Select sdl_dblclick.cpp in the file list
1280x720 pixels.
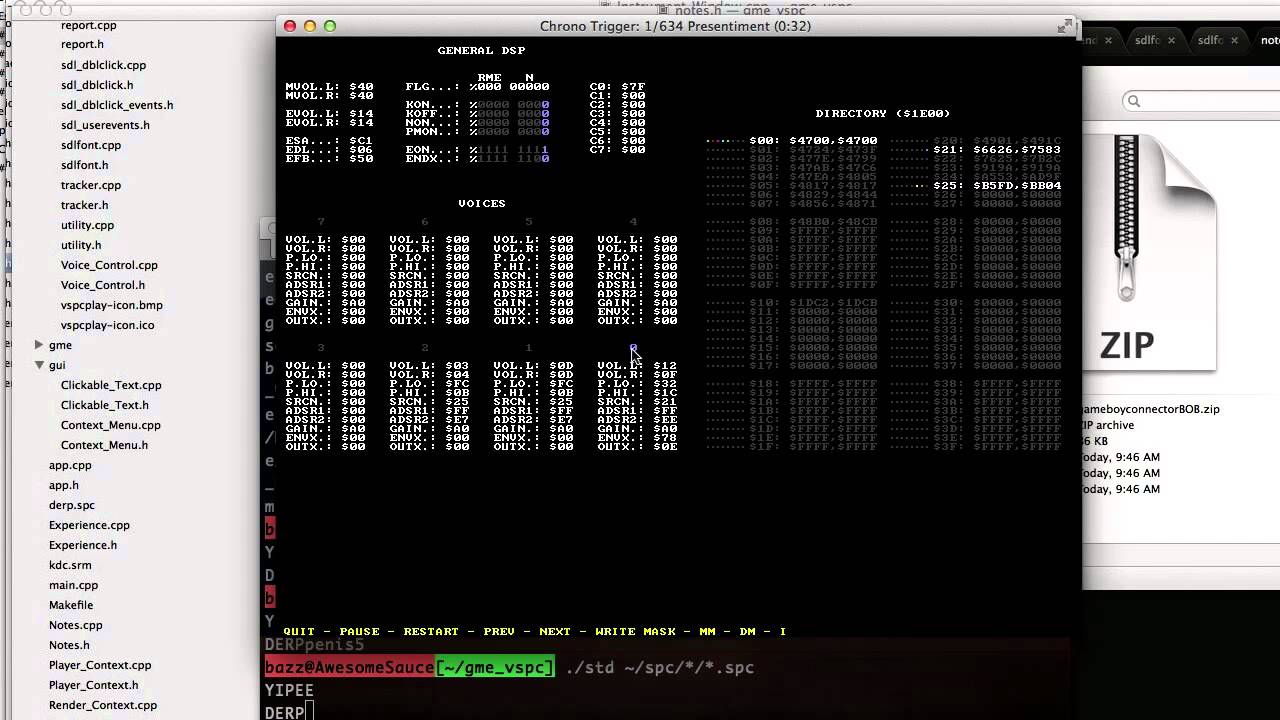(x=103, y=65)
